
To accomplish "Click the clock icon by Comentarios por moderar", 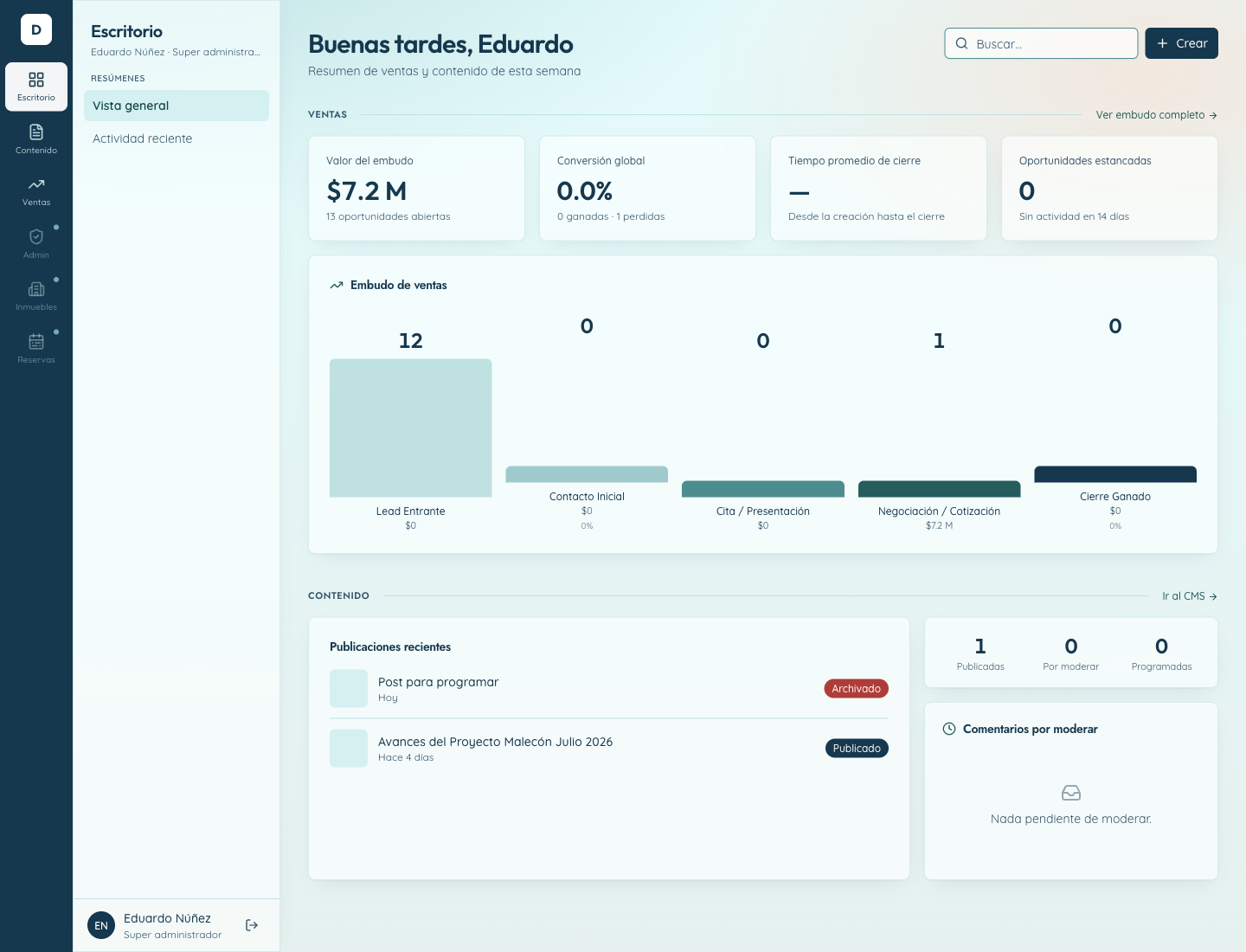I will (x=949, y=729).
